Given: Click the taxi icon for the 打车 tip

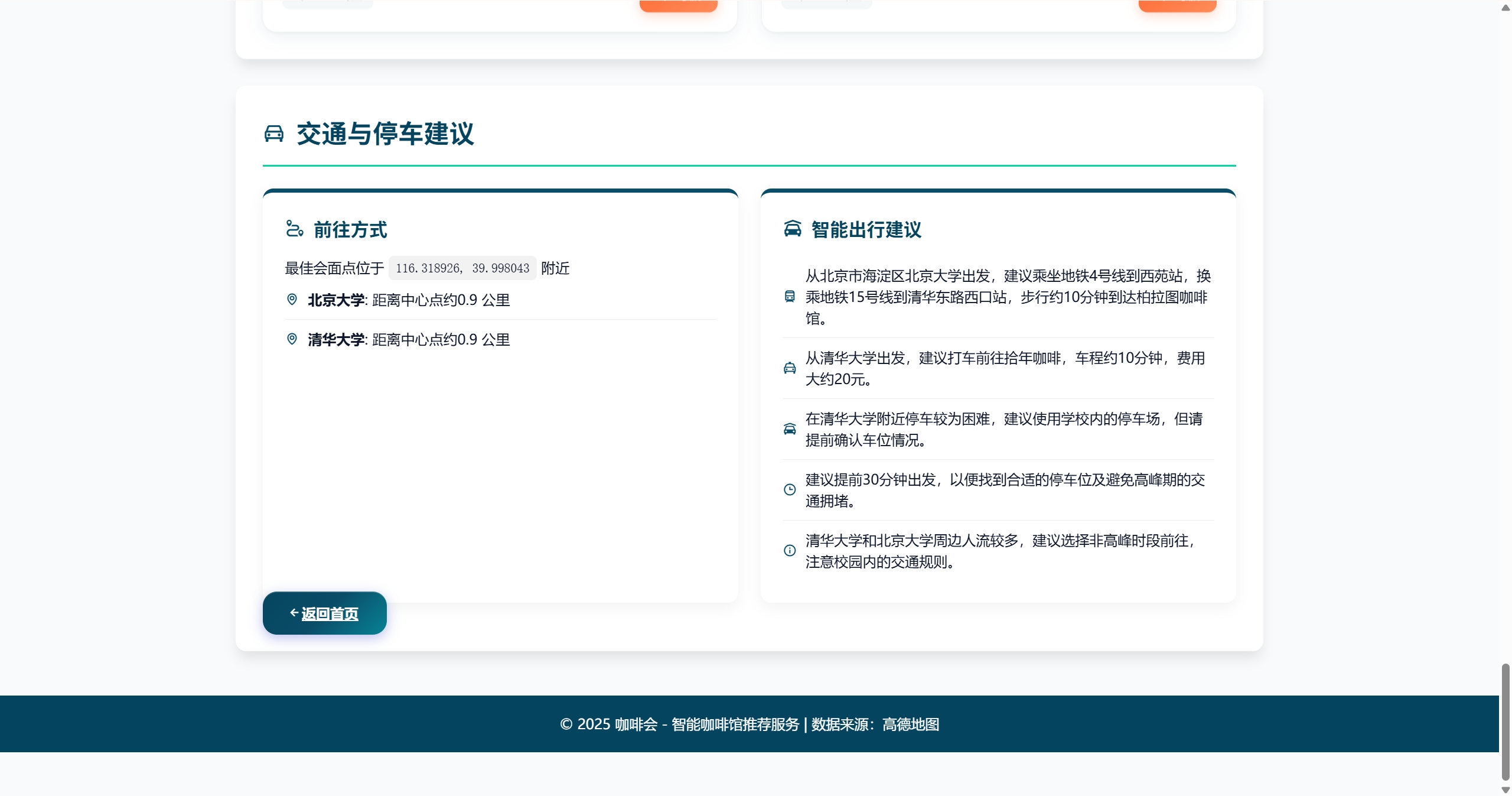Looking at the screenshot, I should 790,368.
